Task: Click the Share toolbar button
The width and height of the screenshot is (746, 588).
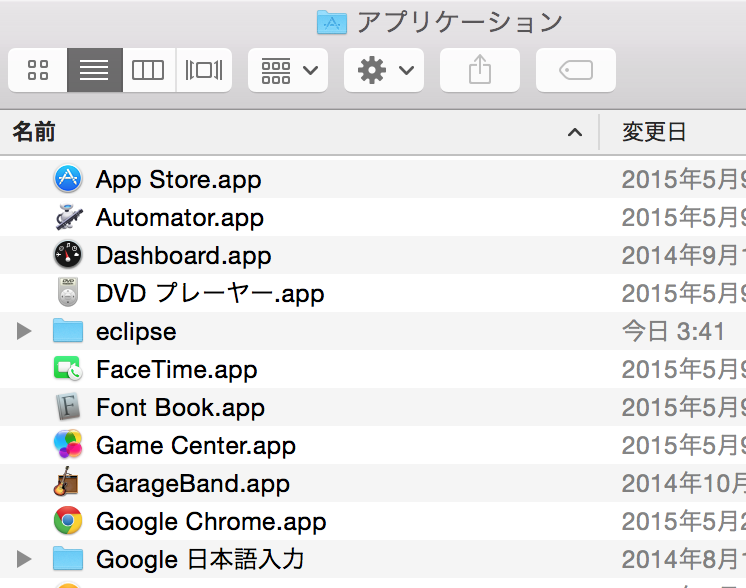Action: coord(480,70)
